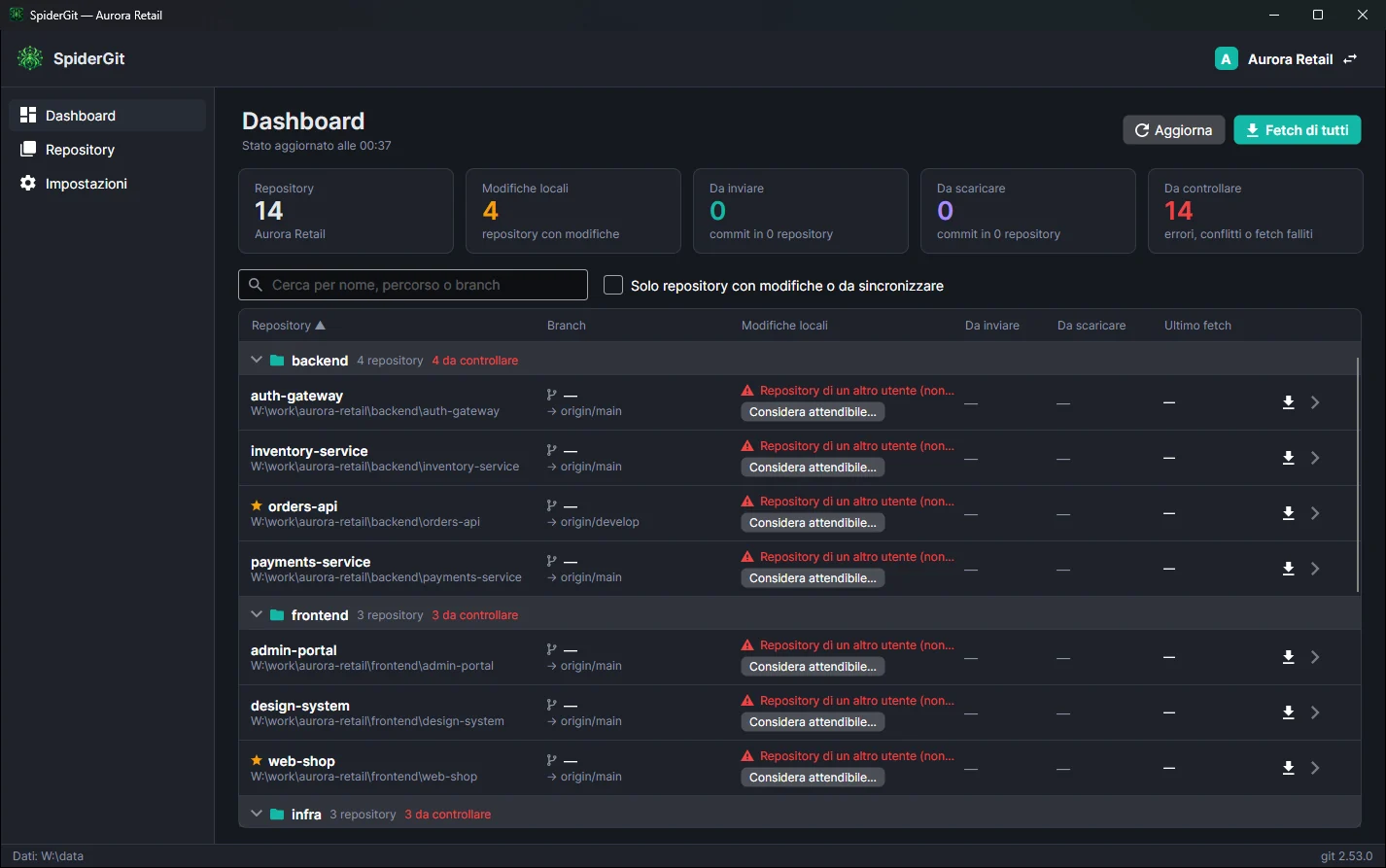Viewport: 1386px width, 868px height.
Task: Fetch design-system using its download icon
Action: click(x=1288, y=712)
